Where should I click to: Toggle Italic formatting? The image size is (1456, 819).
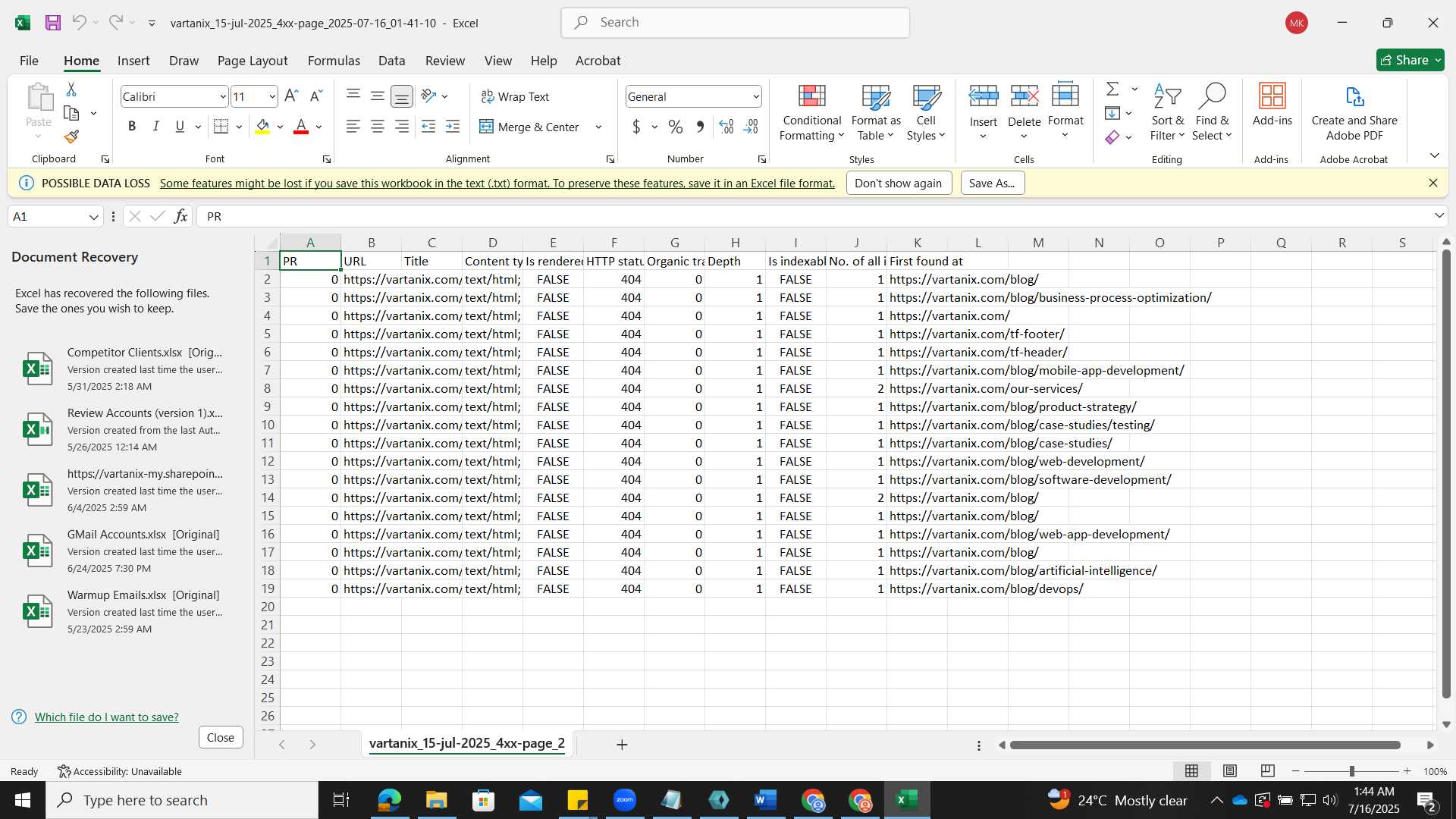(x=155, y=127)
